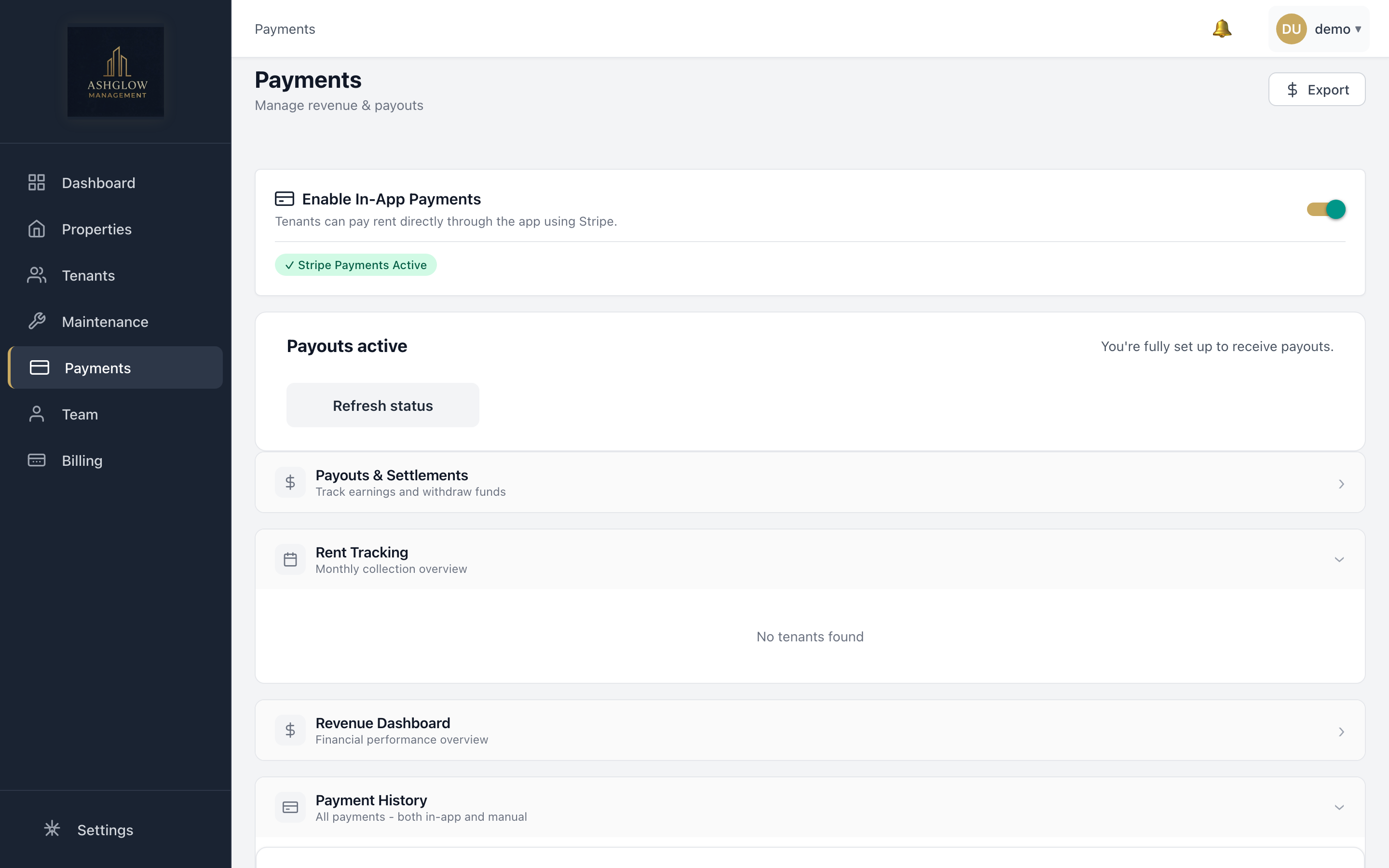1389x868 pixels.
Task: Open Payouts & Settlements title
Action: 392,475
